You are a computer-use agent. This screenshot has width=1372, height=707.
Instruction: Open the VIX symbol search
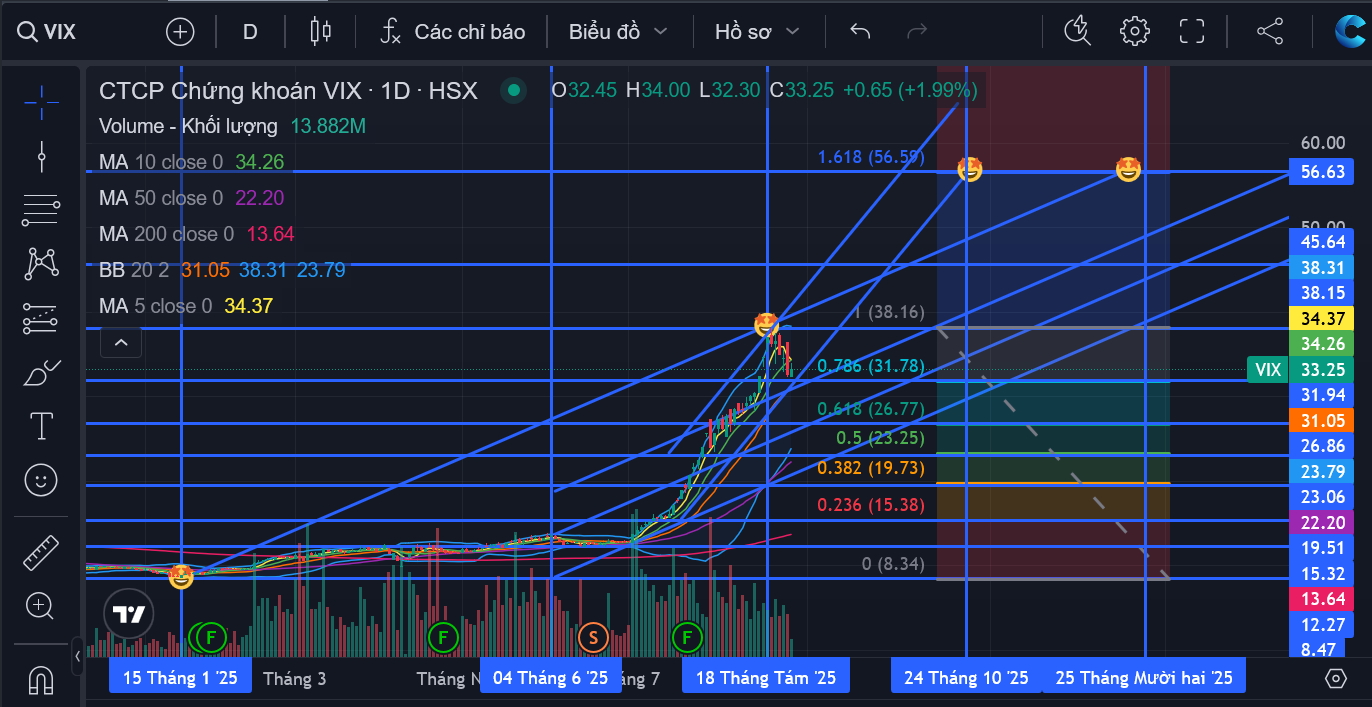(46, 31)
